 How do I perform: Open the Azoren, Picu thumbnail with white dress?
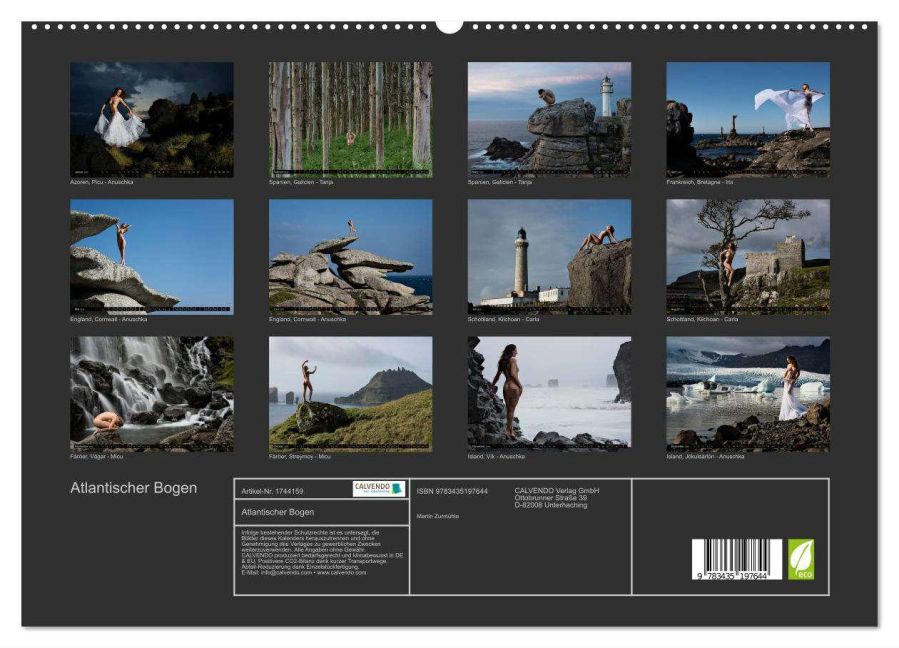[x=151, y=119]
